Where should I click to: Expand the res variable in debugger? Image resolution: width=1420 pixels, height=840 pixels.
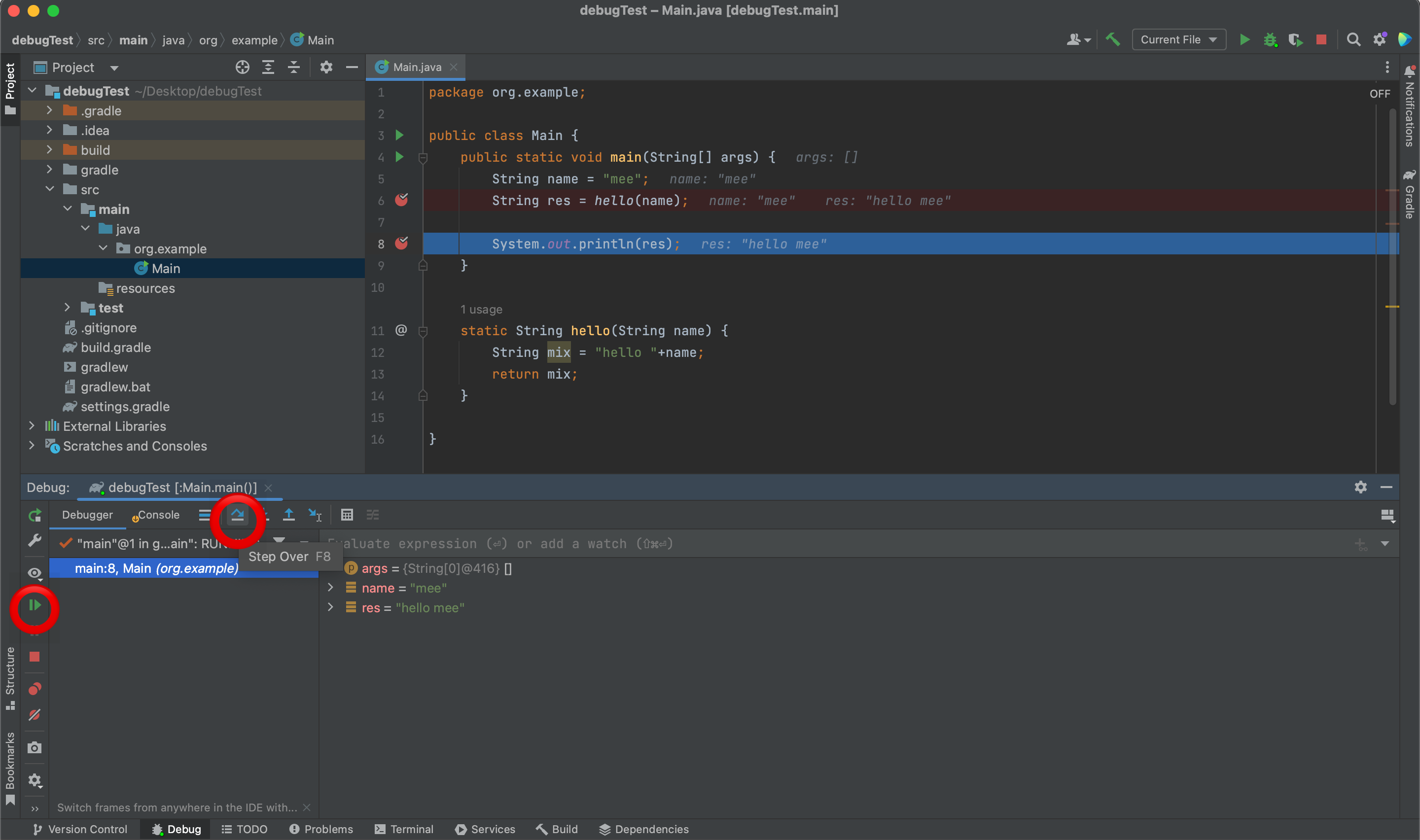(330, 607)
